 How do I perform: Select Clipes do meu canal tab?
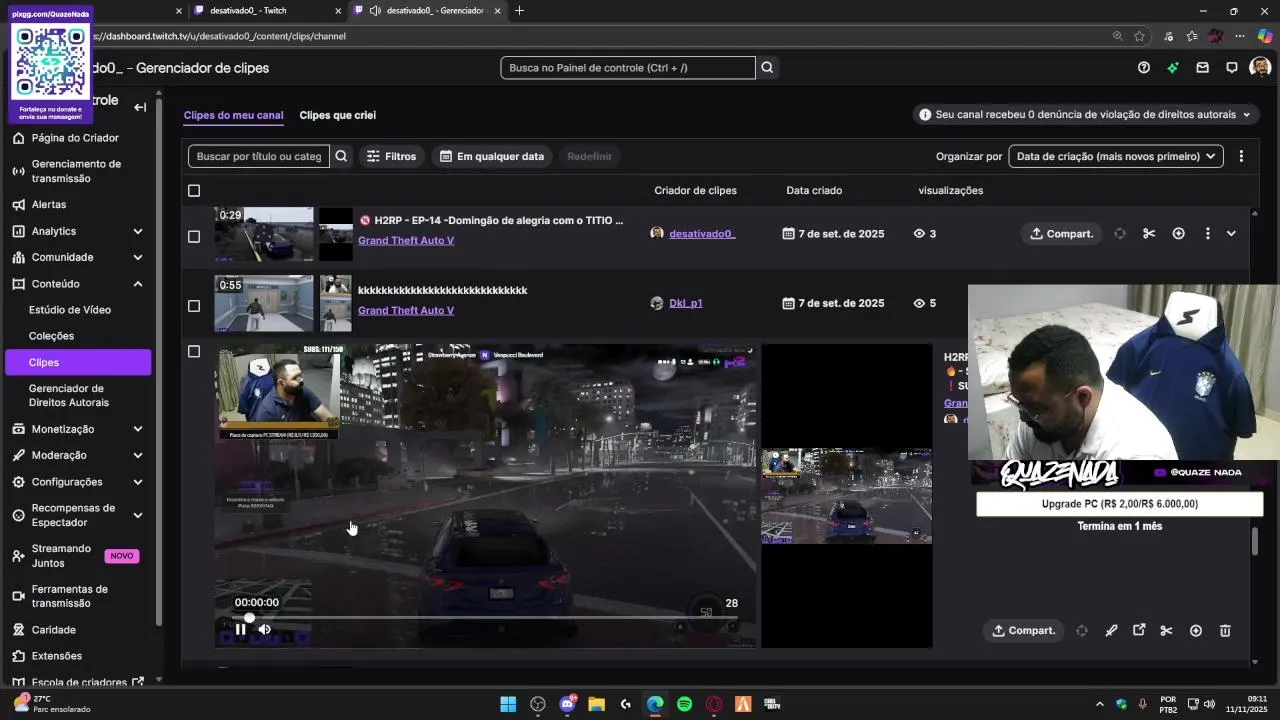[233, 115]
